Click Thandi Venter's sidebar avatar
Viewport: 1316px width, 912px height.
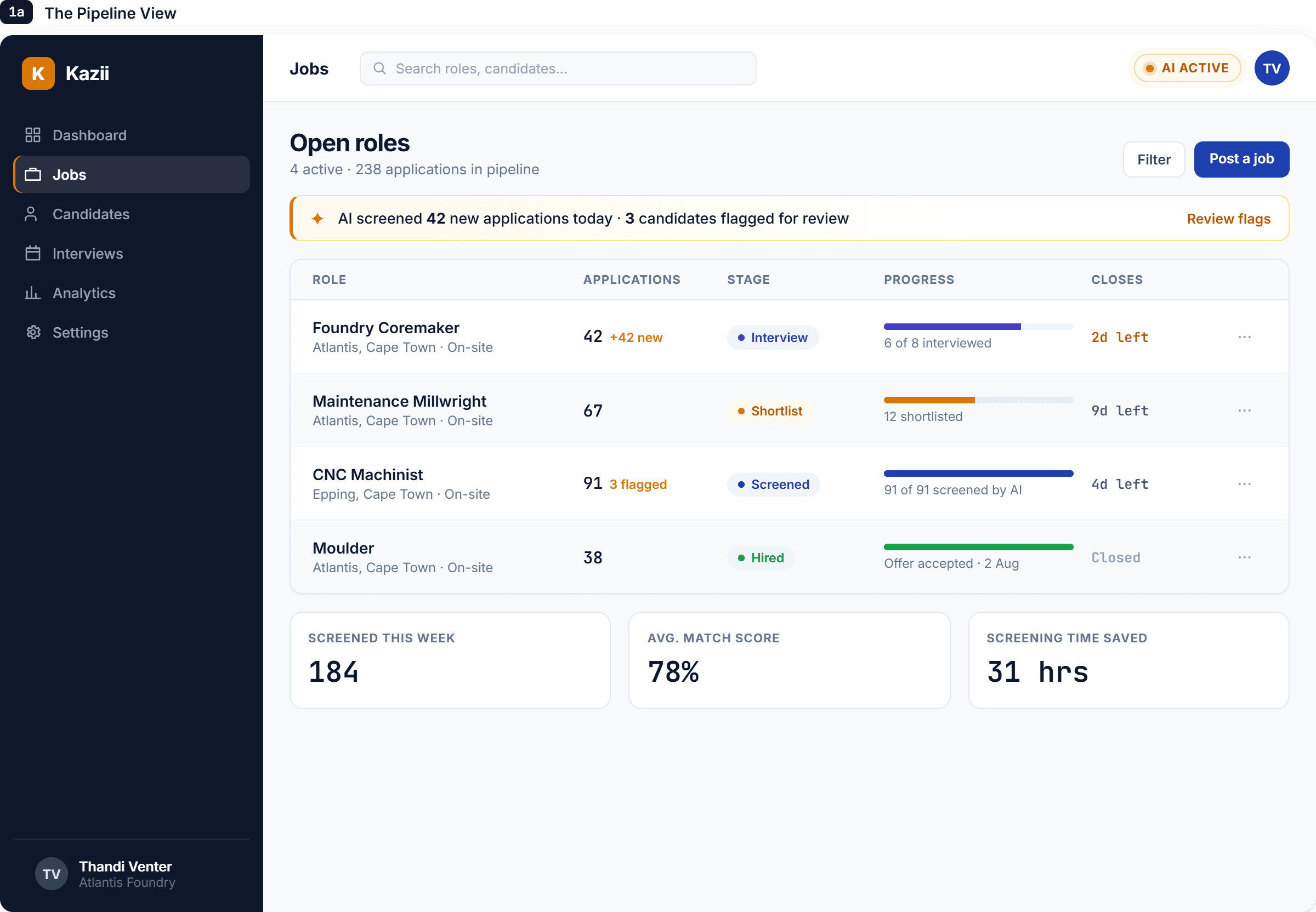tap(52, 874)
